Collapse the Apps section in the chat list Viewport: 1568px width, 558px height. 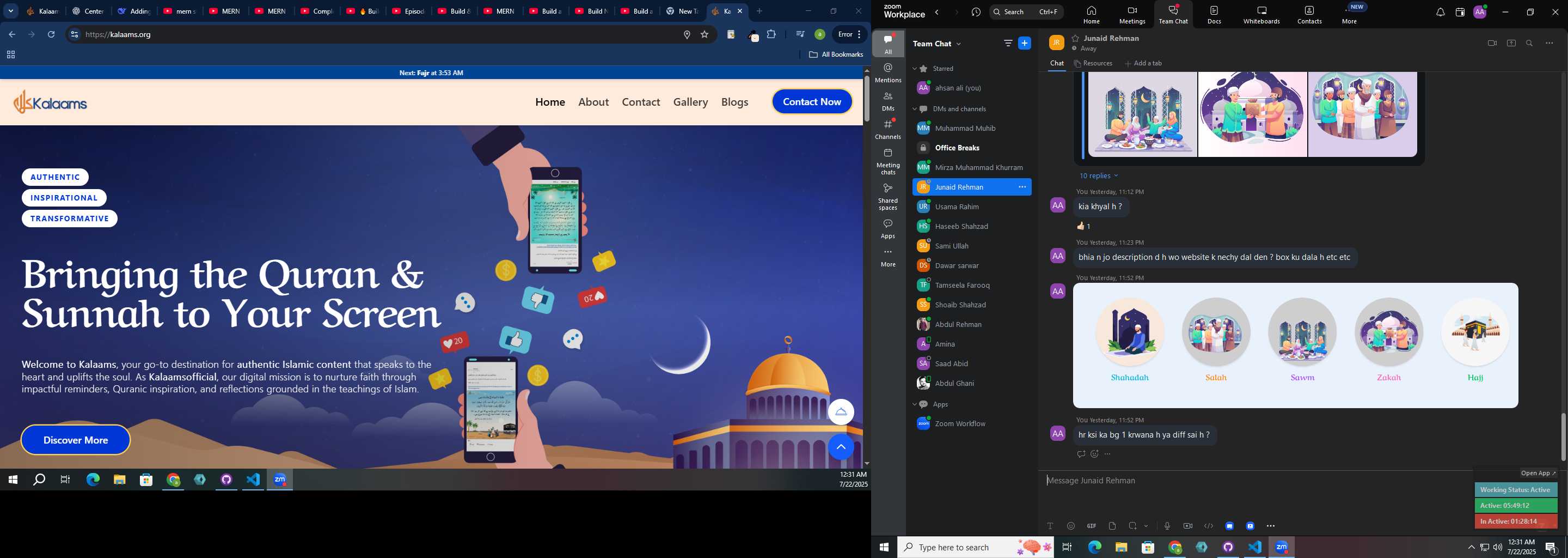click(x=914, y=404)
